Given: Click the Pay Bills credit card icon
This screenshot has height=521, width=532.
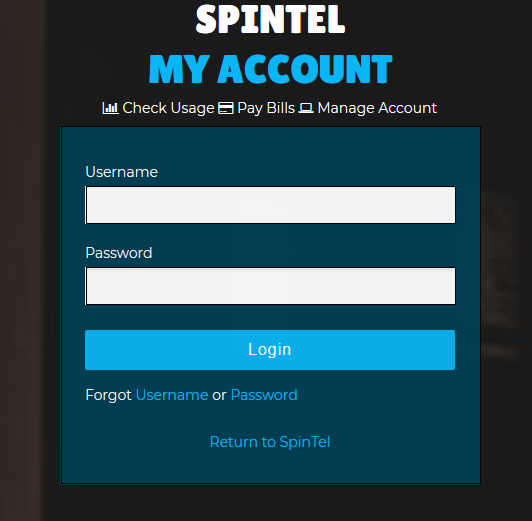Looking at the screenshot, I should [225, 108].
